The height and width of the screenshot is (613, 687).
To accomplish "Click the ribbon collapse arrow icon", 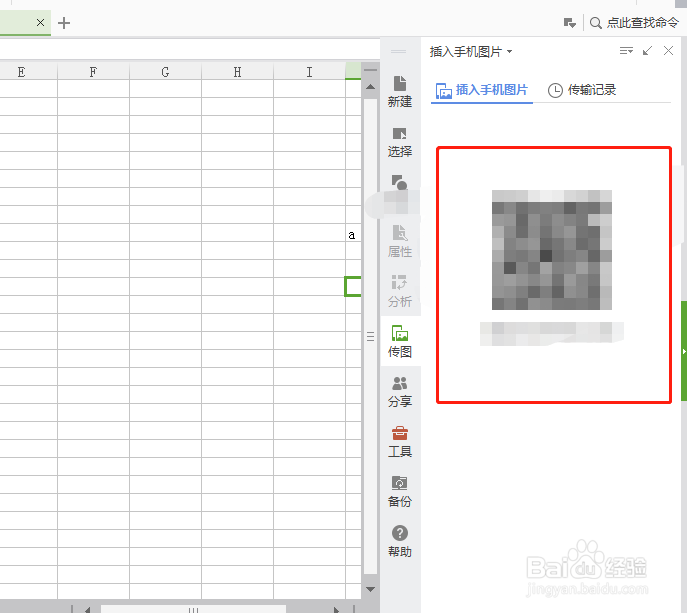I will pos(570,23).
